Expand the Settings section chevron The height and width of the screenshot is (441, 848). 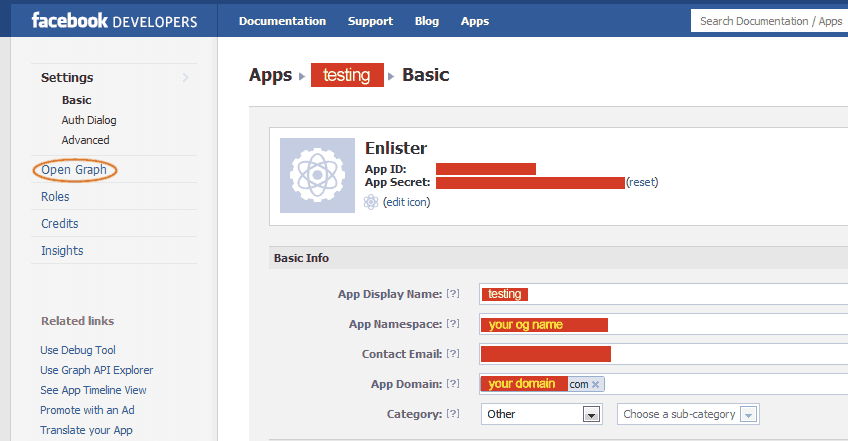click(x=186, y=77)
